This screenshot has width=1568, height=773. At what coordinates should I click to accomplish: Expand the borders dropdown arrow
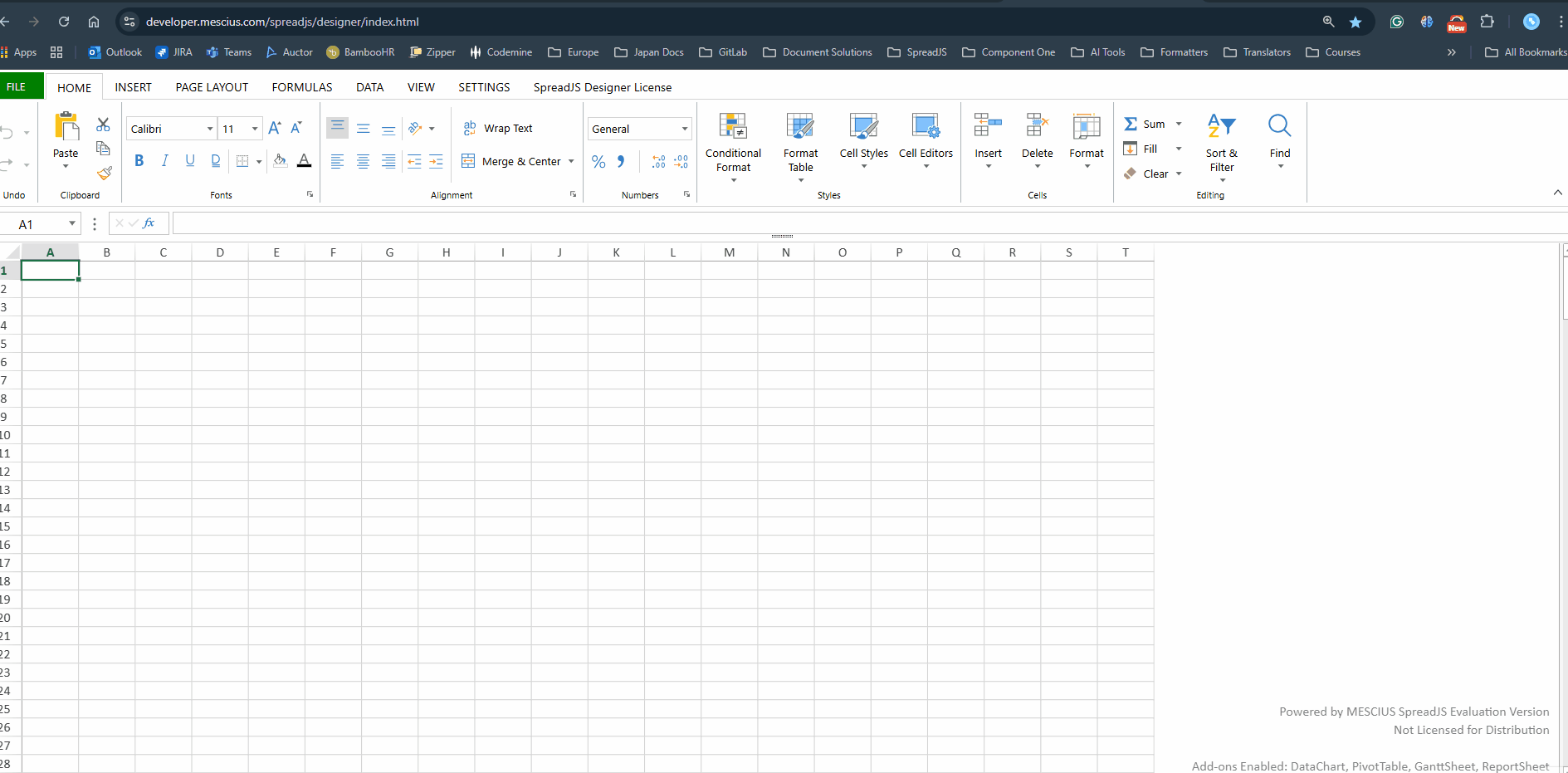[x=259, y=162]
